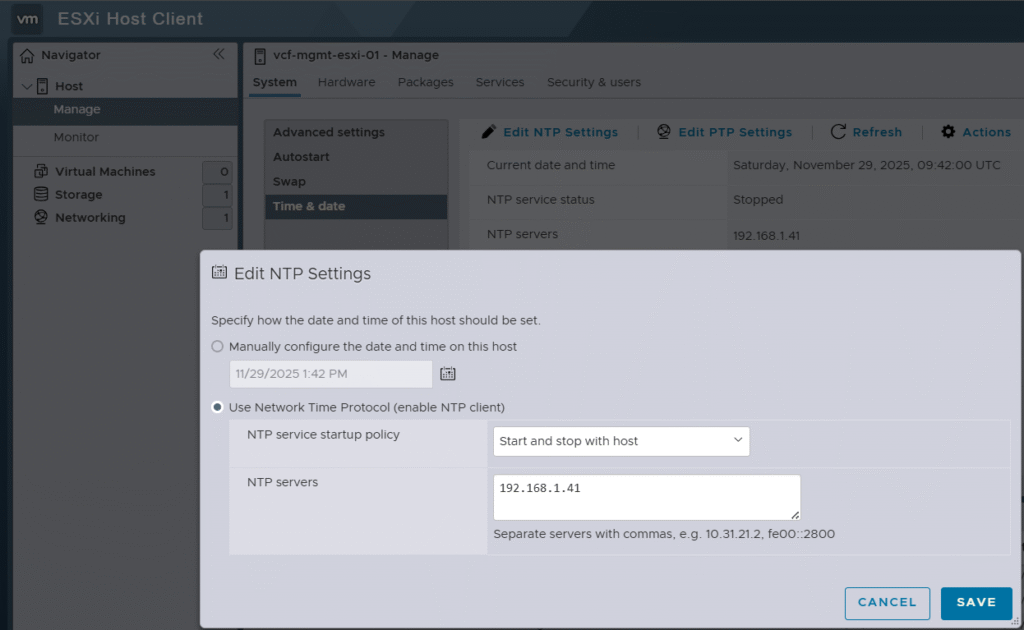
Task: Click the SAVE button
Action: (976, 603)
